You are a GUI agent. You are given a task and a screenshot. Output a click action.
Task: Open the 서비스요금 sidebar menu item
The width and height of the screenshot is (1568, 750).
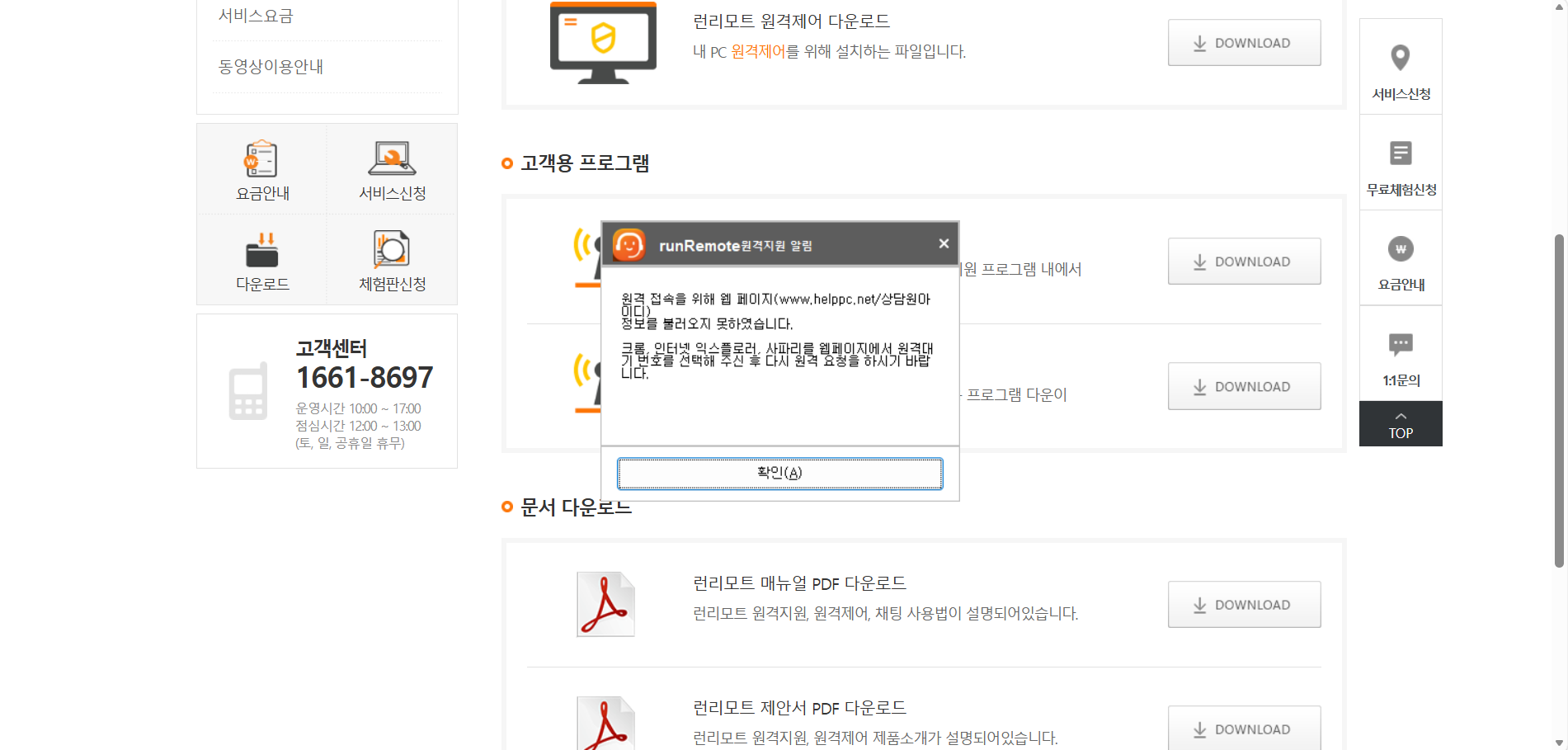tap(256, 16)
